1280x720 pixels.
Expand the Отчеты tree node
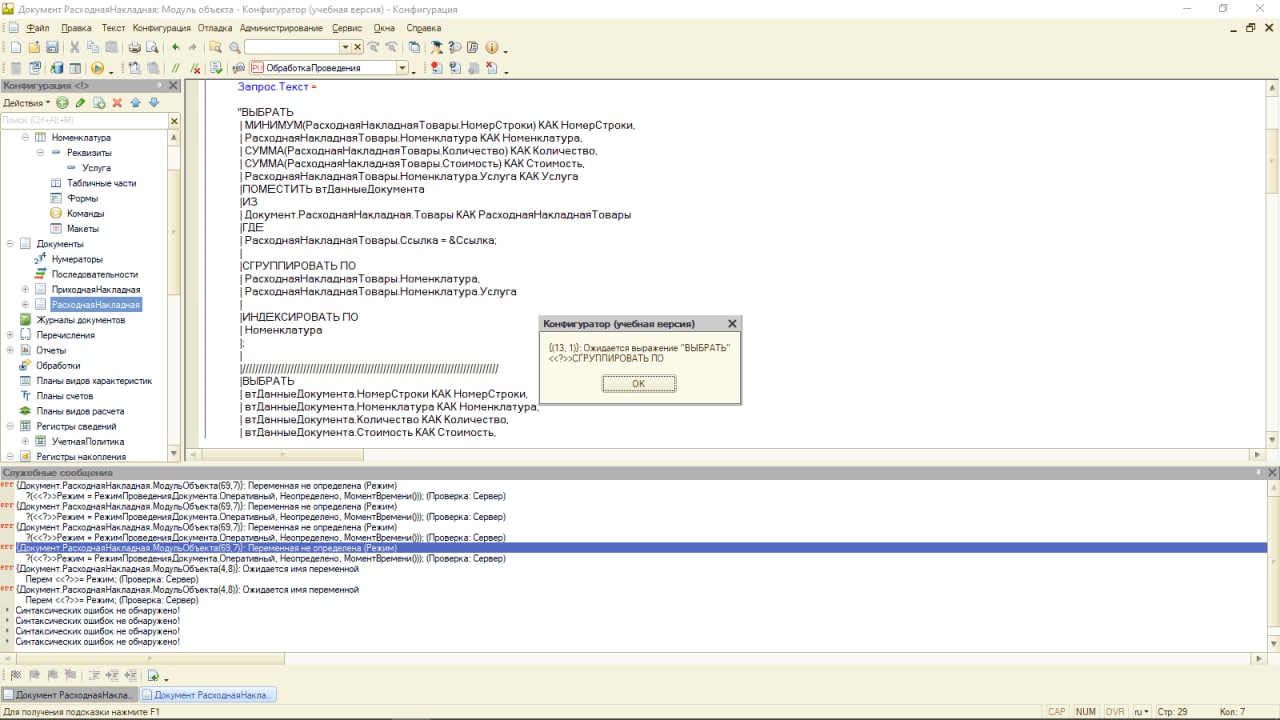[x=11, y=351]
